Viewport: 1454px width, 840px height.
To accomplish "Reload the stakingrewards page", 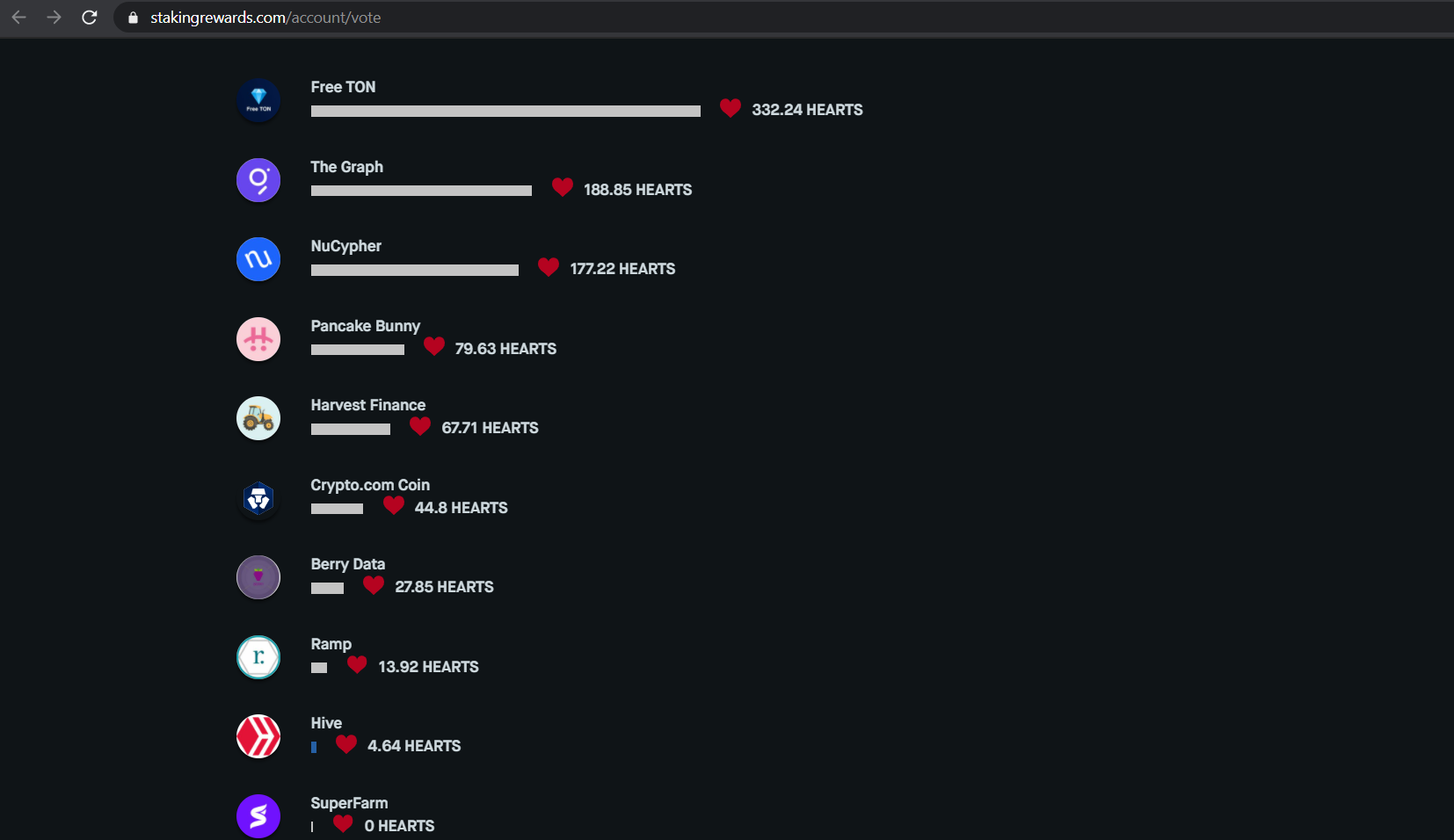I will point(89,18).
